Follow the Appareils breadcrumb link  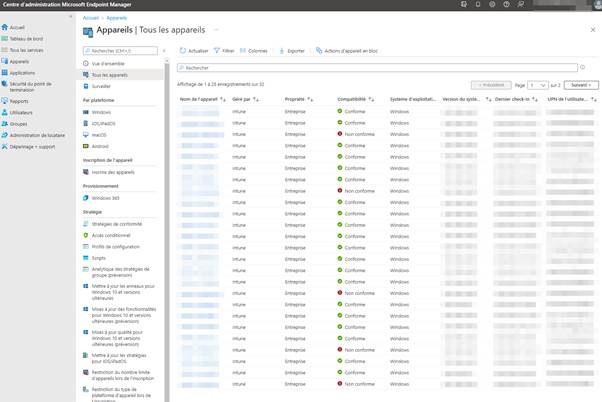pos(116,18)
